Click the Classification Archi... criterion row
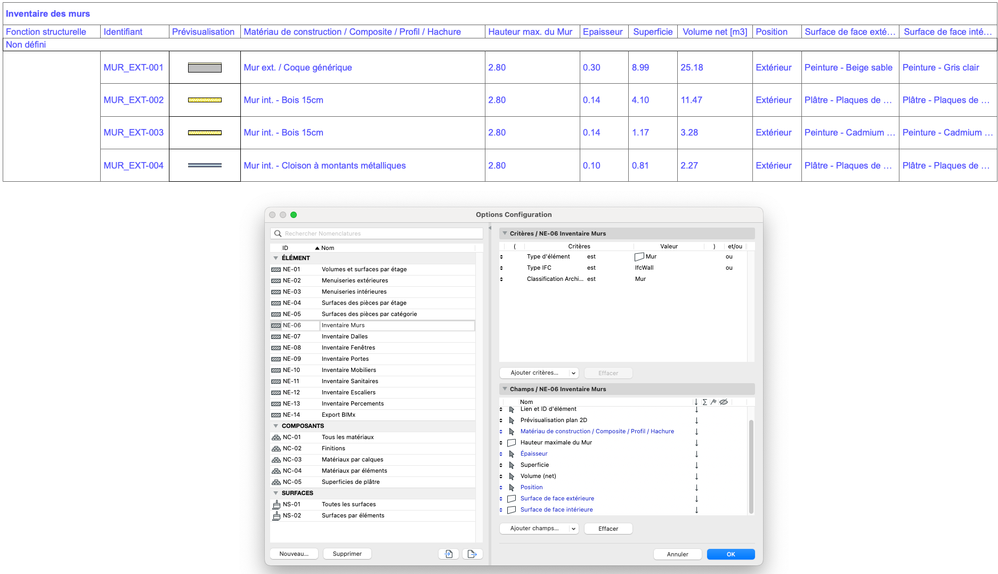The width and height of the screenshot is (998, 574). [624, 279]
